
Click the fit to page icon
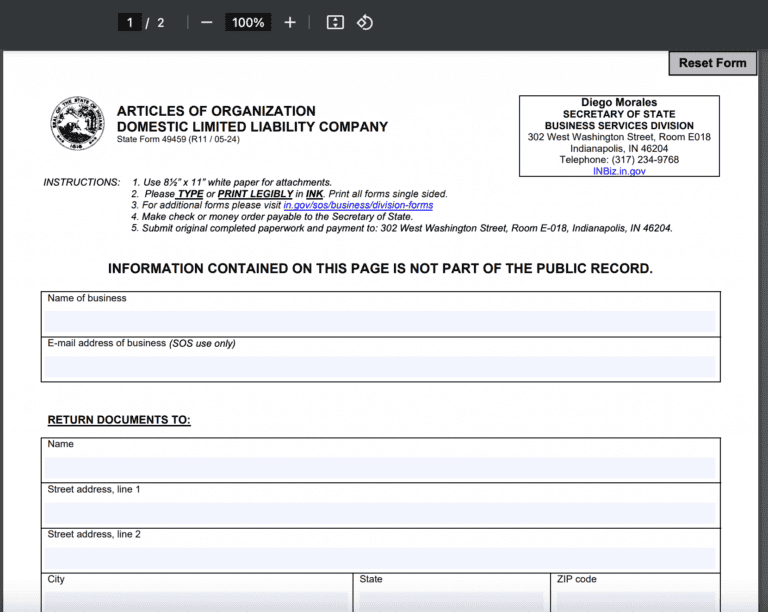click(335, 23)
